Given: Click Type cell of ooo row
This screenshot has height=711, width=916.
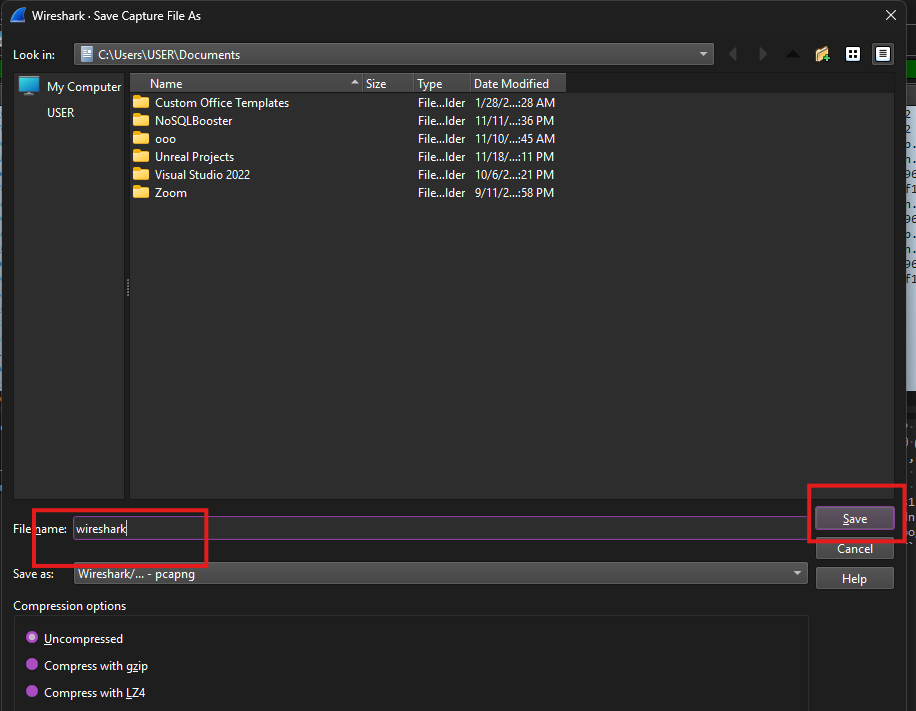Looking at the screenshot, I should click(x=442, y=138).
